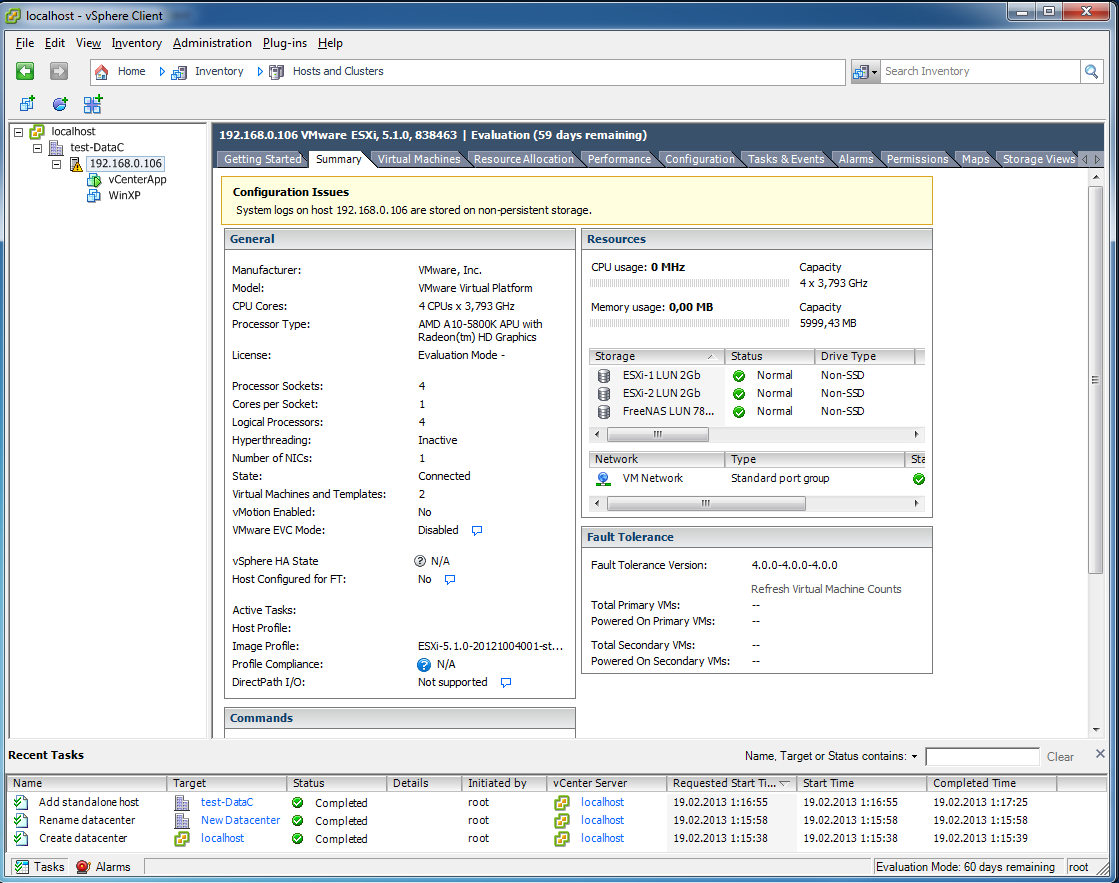Screen dimensions: 1119x883
Task: Click the Alarms bell icon in status bar
Action: [83, 867]
